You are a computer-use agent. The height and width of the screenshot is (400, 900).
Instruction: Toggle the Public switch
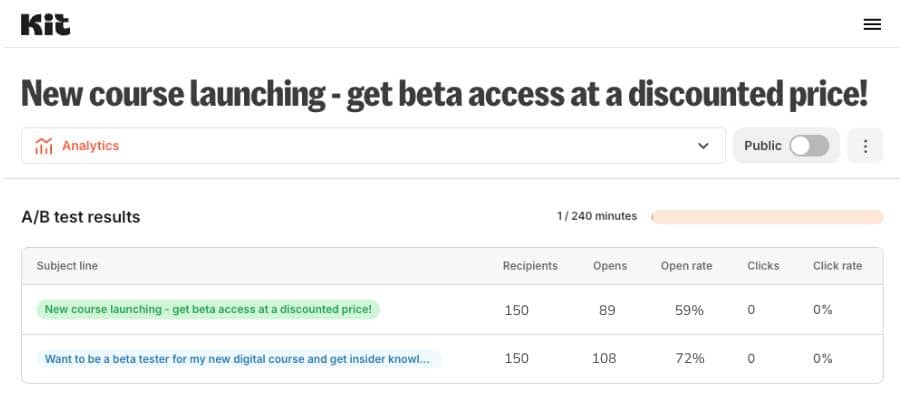pos(809,146)
